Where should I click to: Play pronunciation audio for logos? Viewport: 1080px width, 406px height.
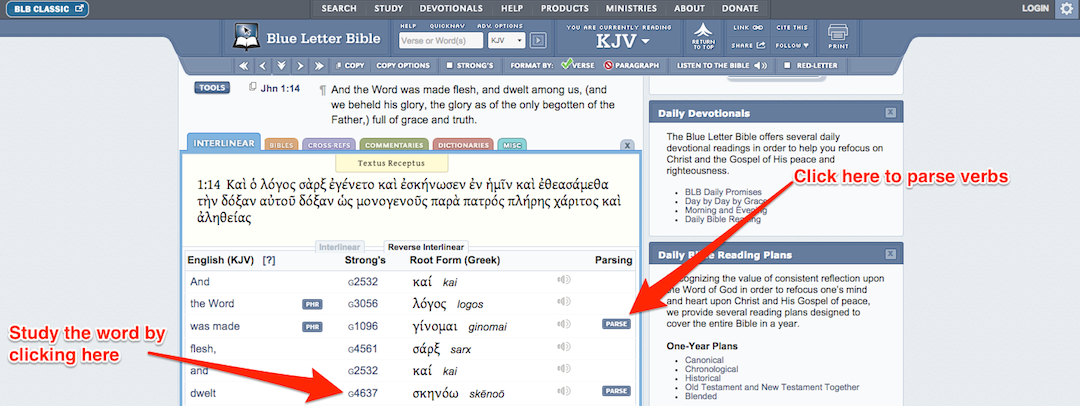click(x=564, y=302)
